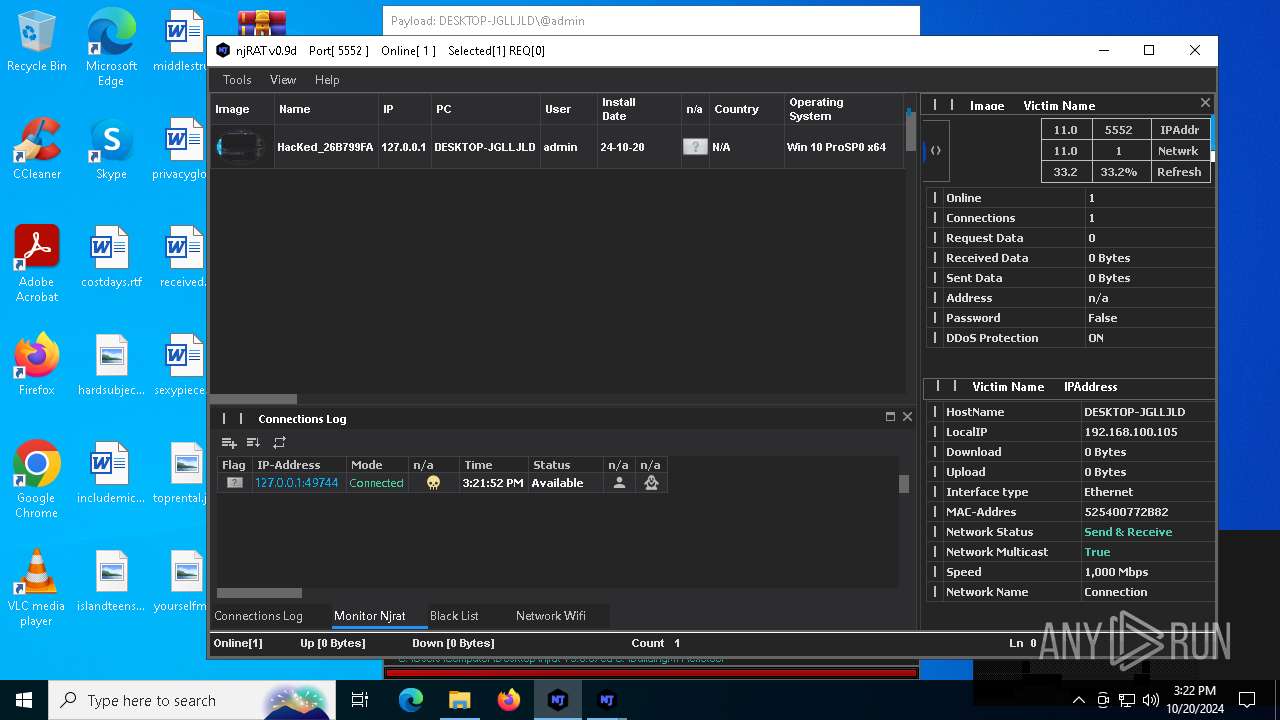Click the IP-Address column header in Connections Log

click(x=299, y=465)
